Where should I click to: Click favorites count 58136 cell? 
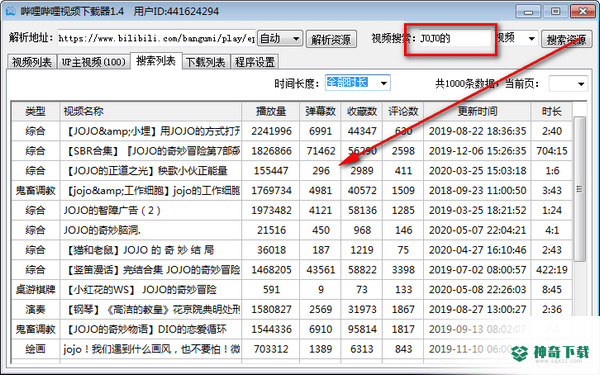tap(362, 210)
